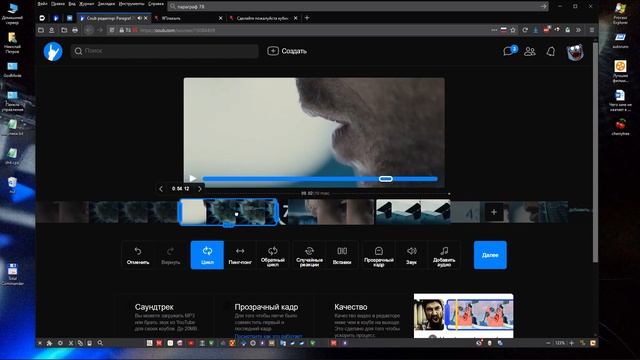Click the Coub logo icon
Image resolution: width=640 pixels, height=360 pixels.
click(53, 51)
